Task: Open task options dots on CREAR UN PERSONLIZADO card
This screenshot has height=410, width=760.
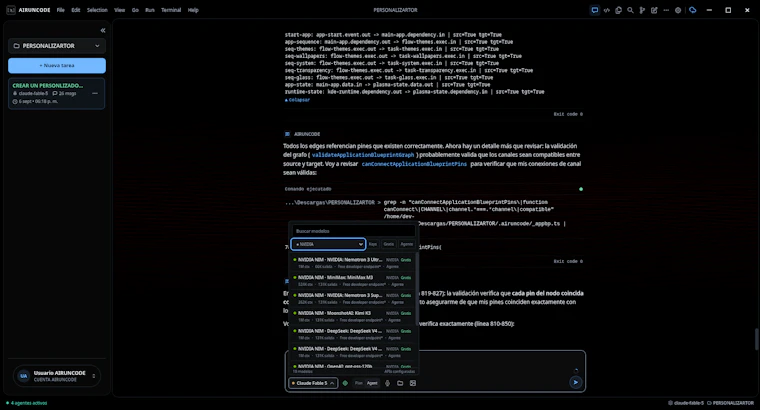Action: [x=95, y=93]
